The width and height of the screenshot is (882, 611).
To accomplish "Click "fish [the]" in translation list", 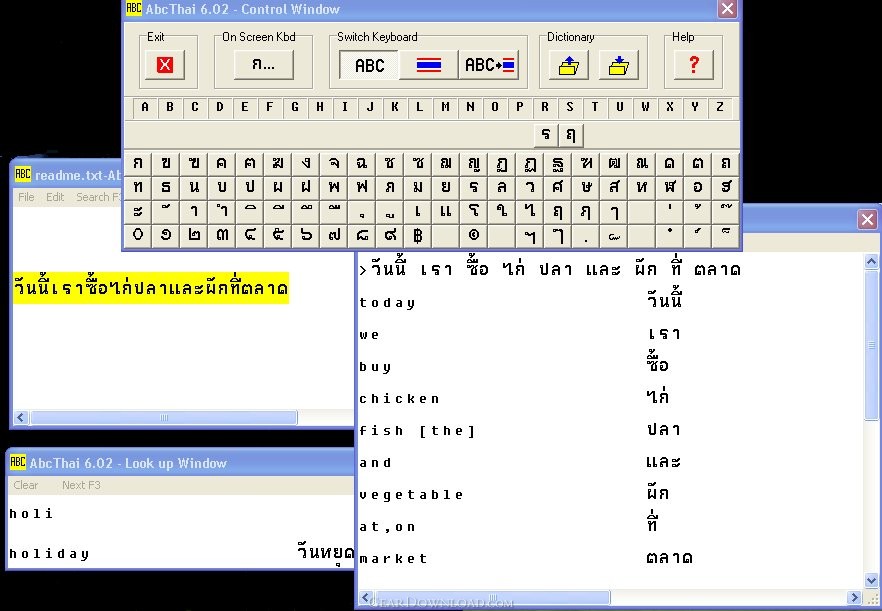I will click(x=417, y=431).
